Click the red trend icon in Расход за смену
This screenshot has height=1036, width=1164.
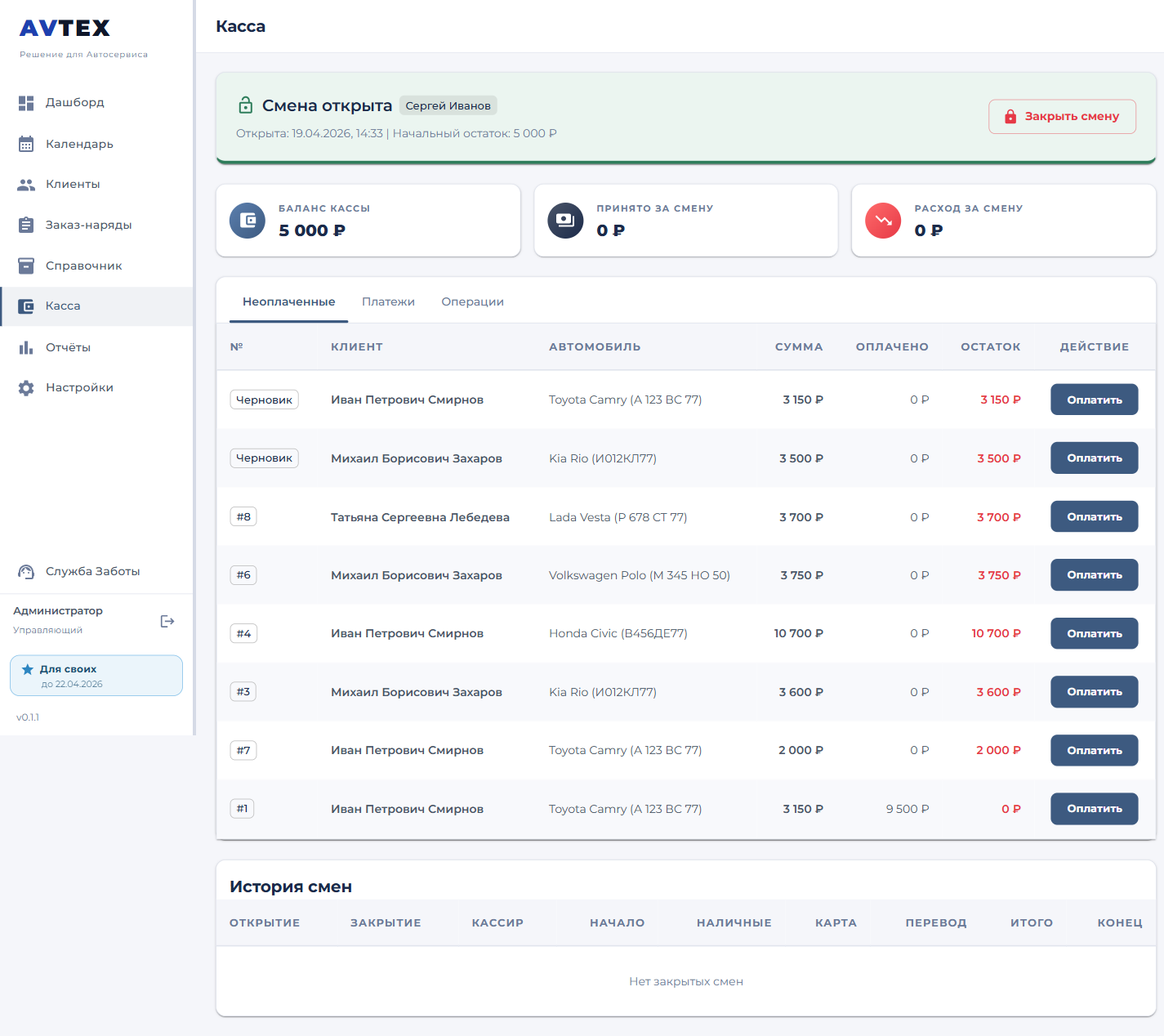pos(882,221)
